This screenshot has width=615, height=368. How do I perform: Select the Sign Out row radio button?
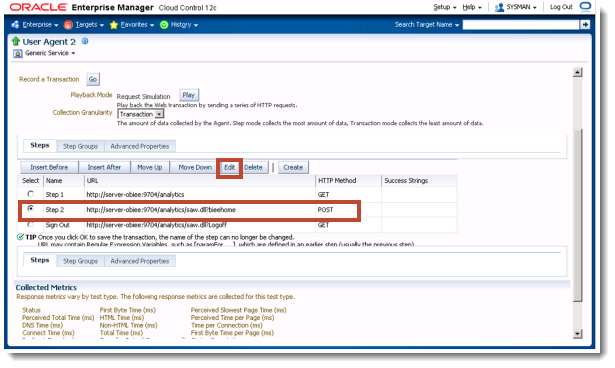[30, 224]
